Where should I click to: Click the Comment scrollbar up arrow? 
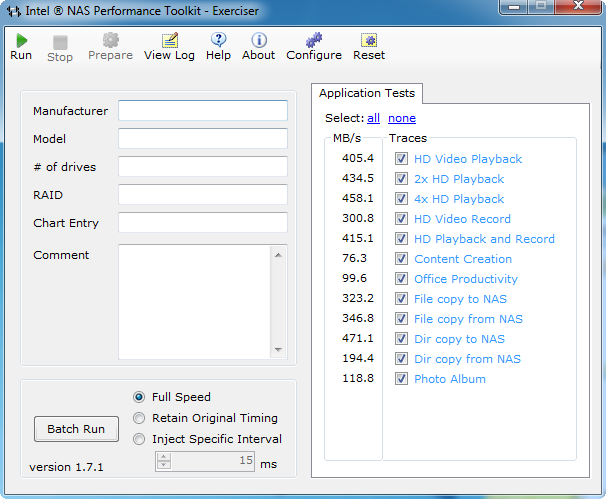click(x=278, y=255)
